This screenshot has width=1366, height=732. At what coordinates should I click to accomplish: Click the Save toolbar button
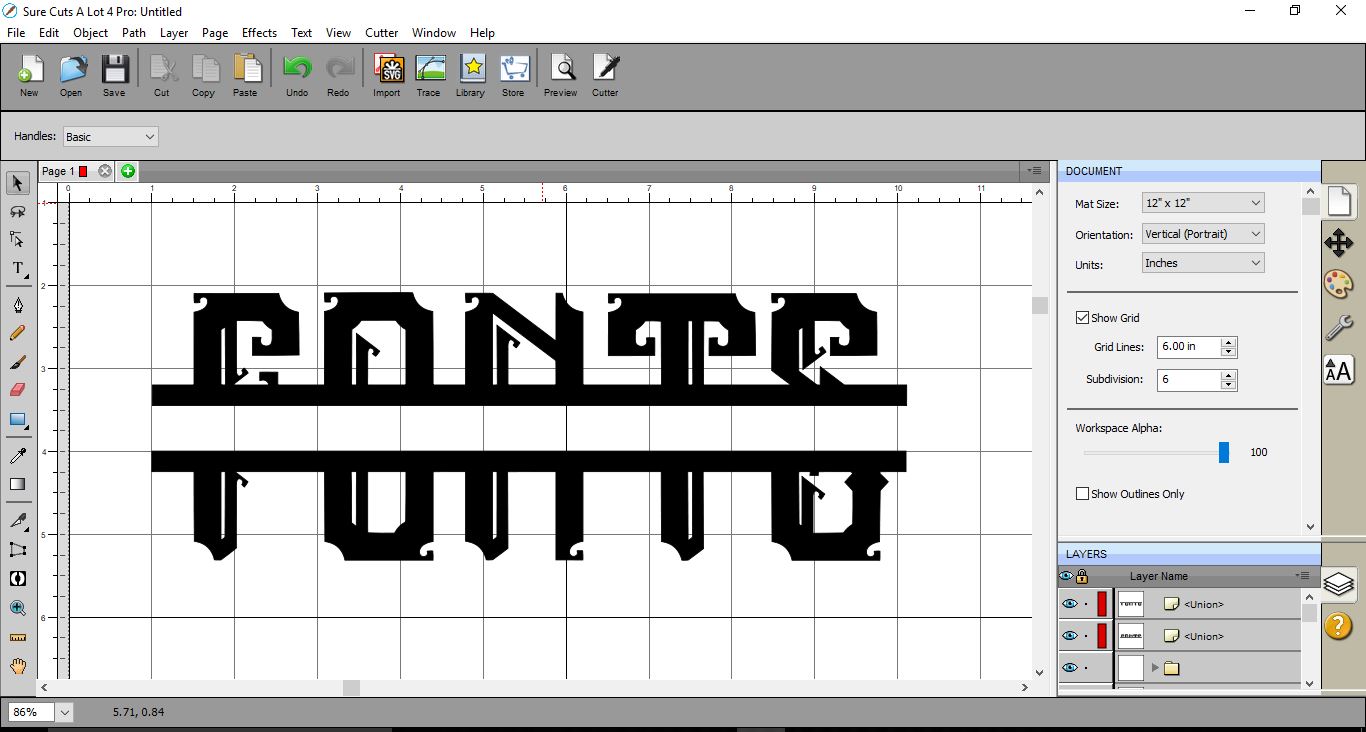[x=114, y=76]
